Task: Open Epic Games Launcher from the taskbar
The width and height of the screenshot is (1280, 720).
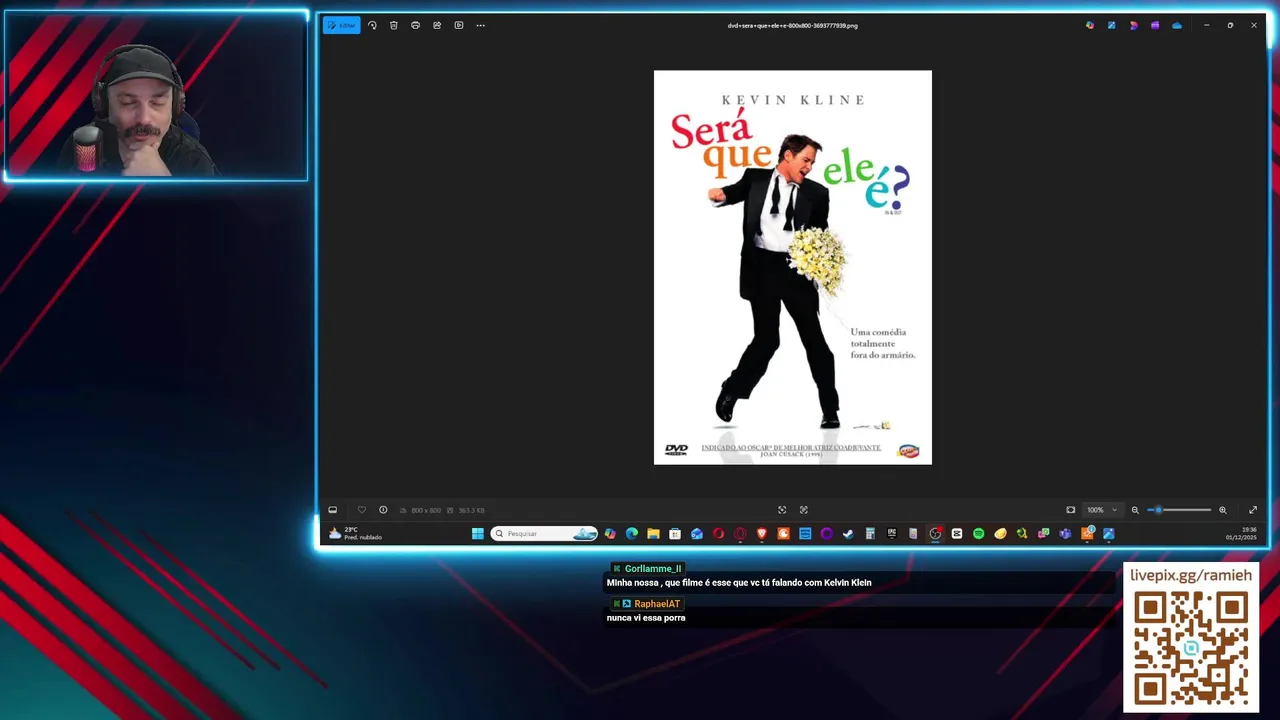Action: click(x=892, y=533)
